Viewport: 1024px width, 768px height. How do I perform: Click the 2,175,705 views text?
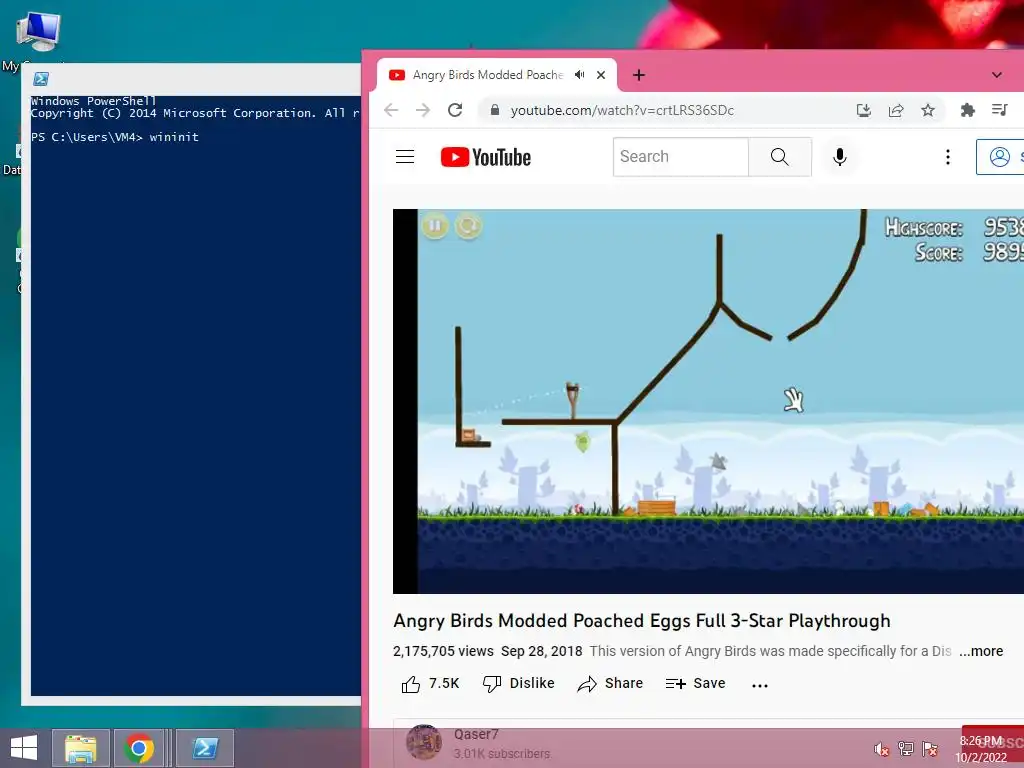click(443, 651)
